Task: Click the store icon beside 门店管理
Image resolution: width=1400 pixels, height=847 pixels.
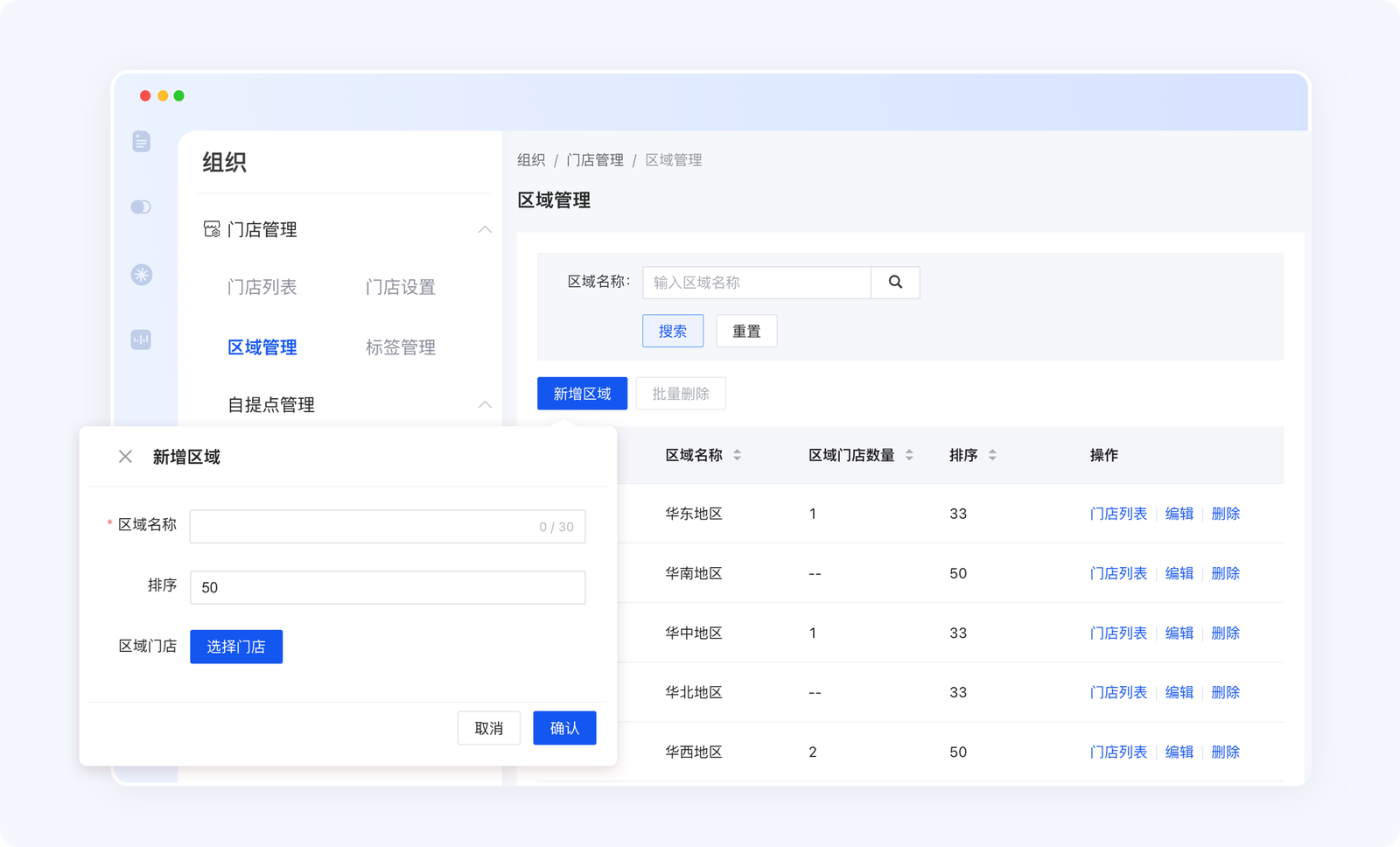Action: [210, 229]
